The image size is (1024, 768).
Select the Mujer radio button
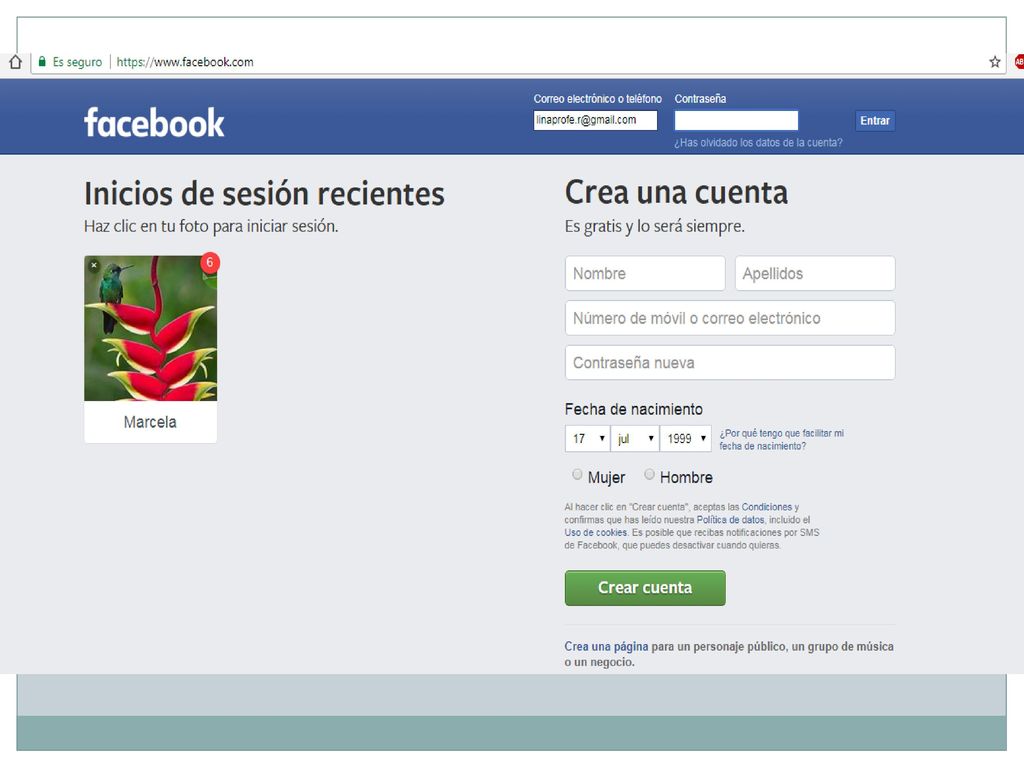577,474
